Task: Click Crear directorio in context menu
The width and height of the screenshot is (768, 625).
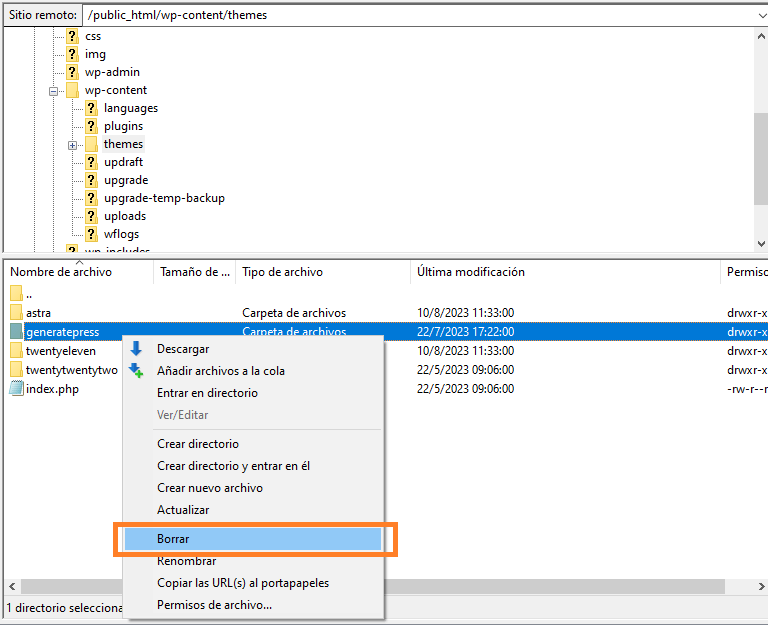Action: point(198,444)
